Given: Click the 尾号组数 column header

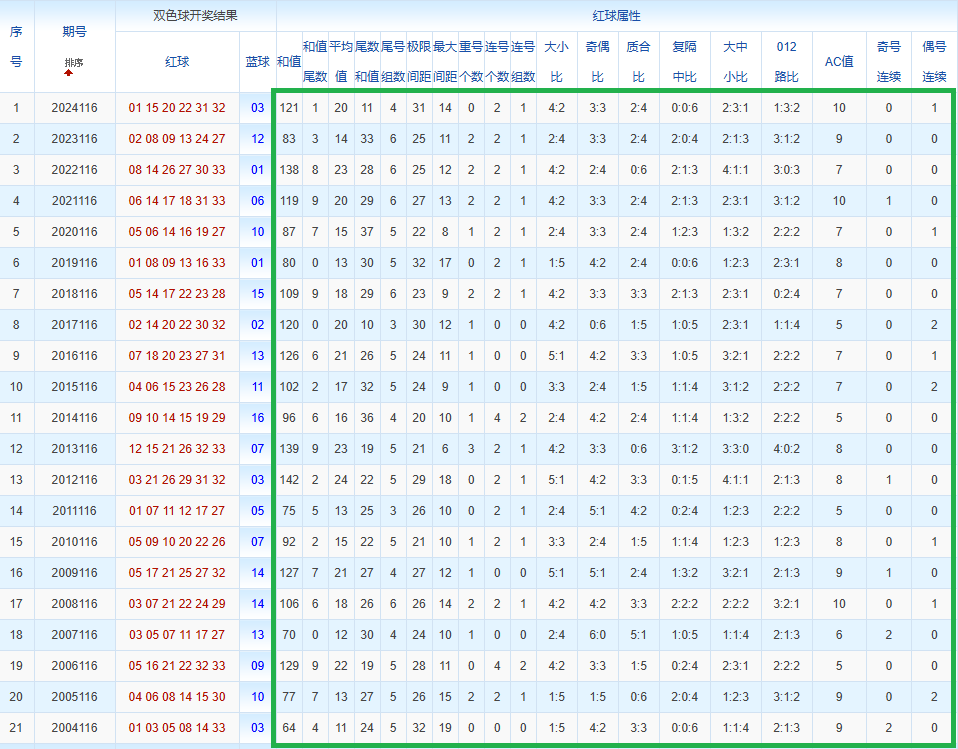Looking at the screenshot, I should (x=393, y=62).
